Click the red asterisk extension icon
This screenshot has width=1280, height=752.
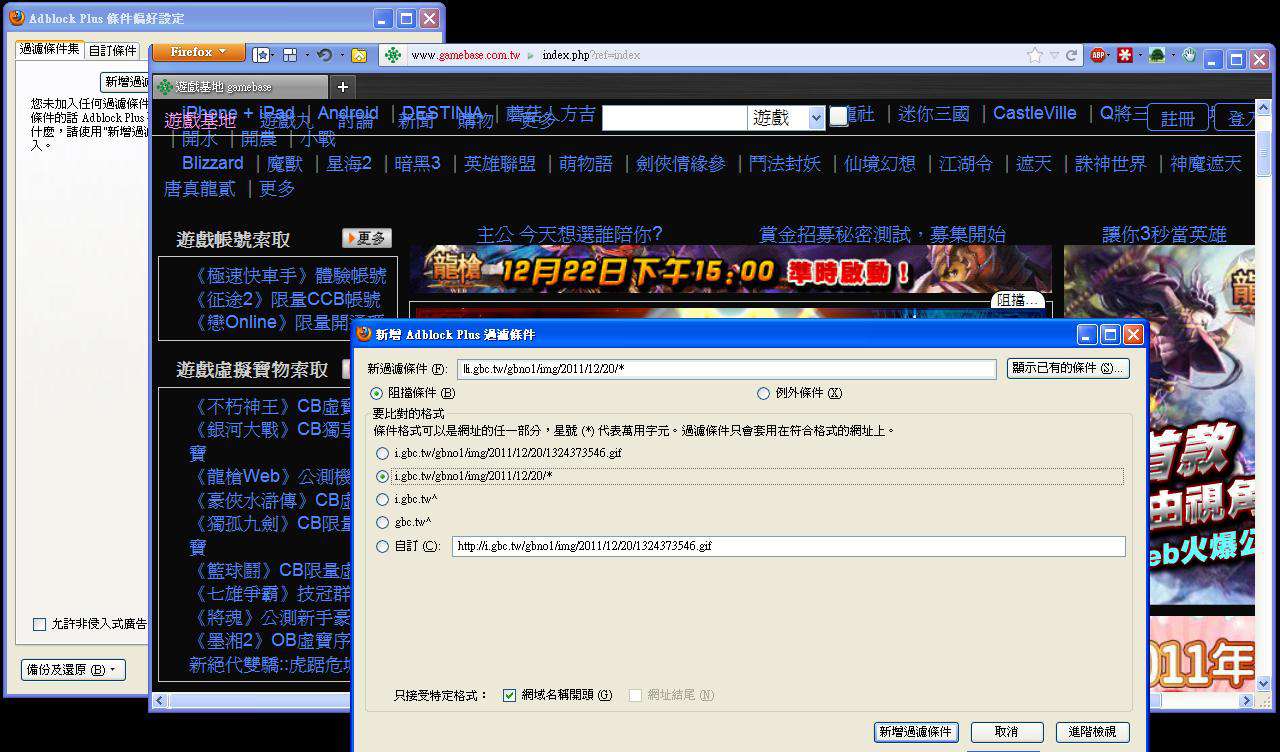1125,55
